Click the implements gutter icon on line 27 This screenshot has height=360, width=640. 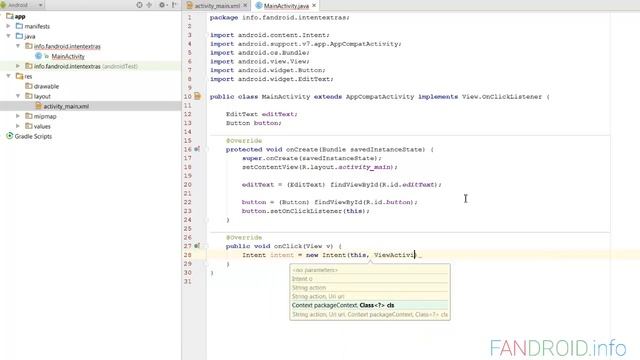click(197, 246)
